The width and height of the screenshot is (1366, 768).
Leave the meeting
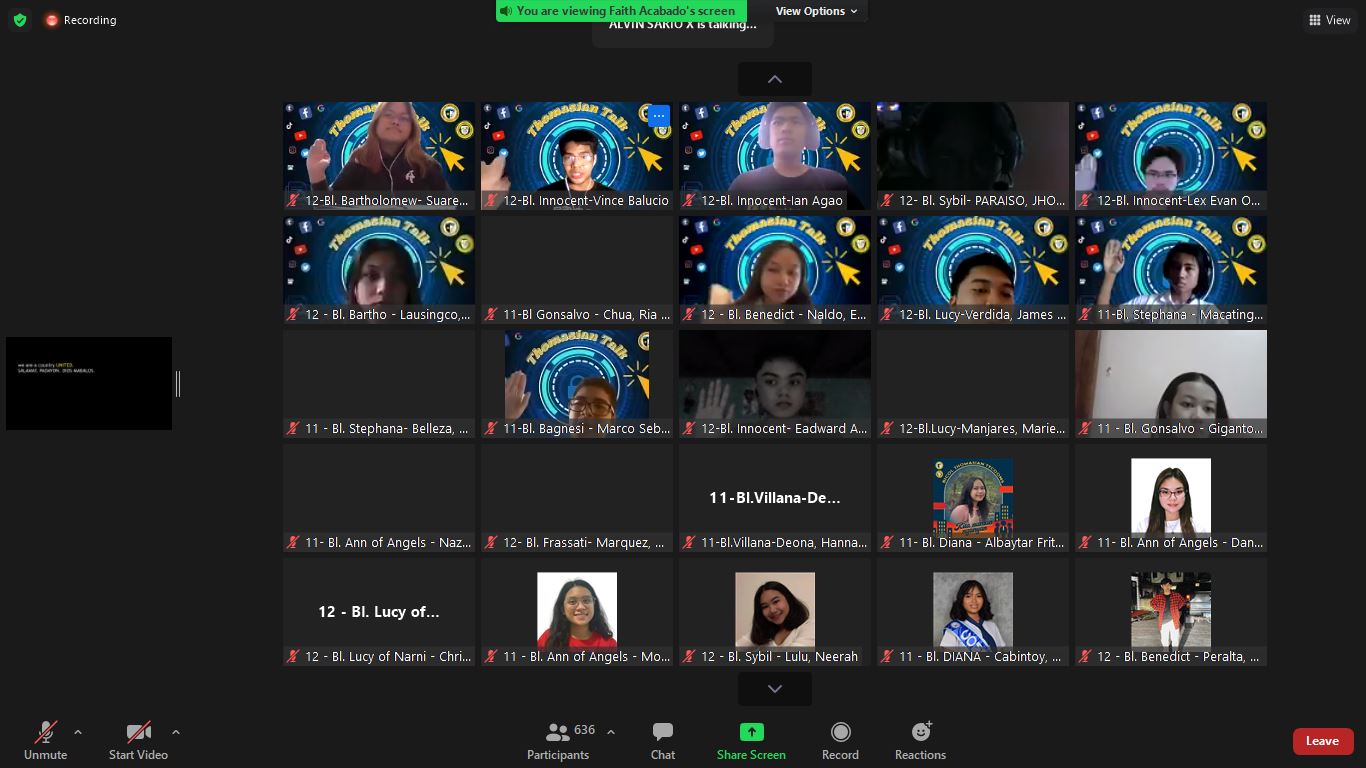coord(1322,741)
